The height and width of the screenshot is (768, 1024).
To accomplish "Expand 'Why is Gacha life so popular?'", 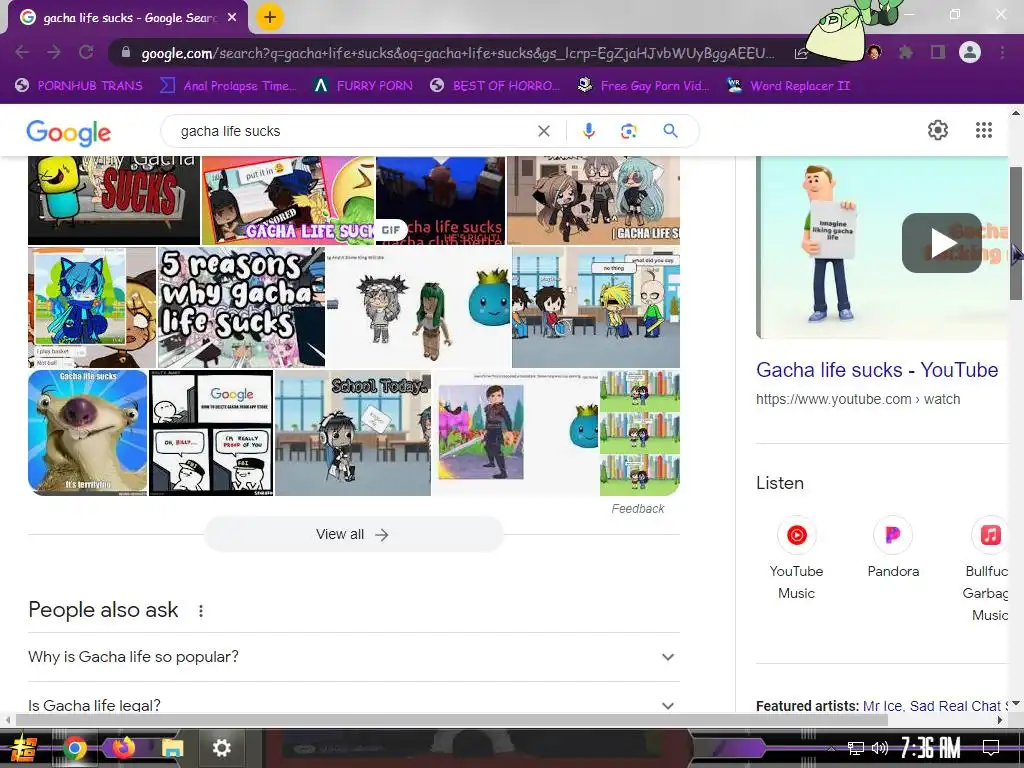I will [353, 657].
